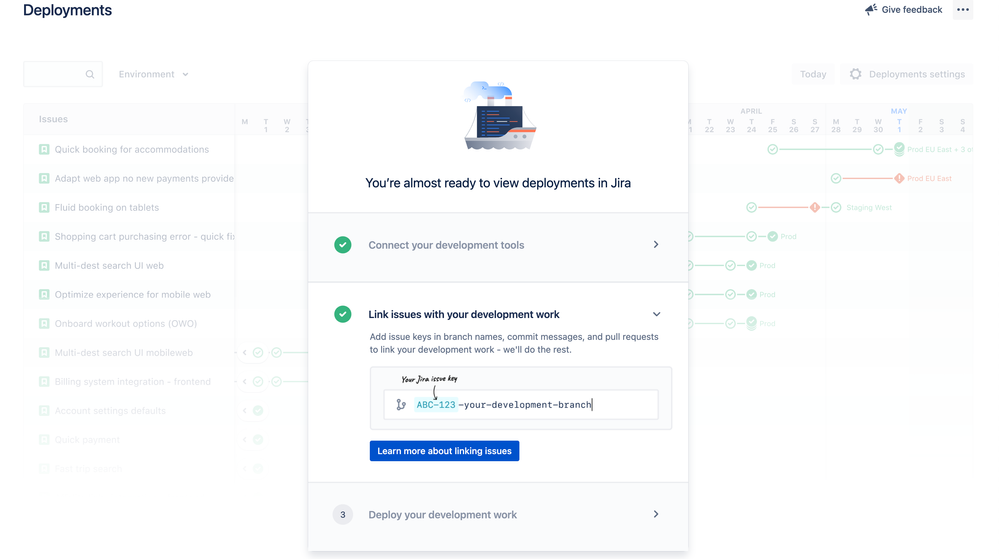The width and height of the screenshot is (999, 559).
Task: Click story icon beside Fluid booking on tablets
Action: pos(44,208)
